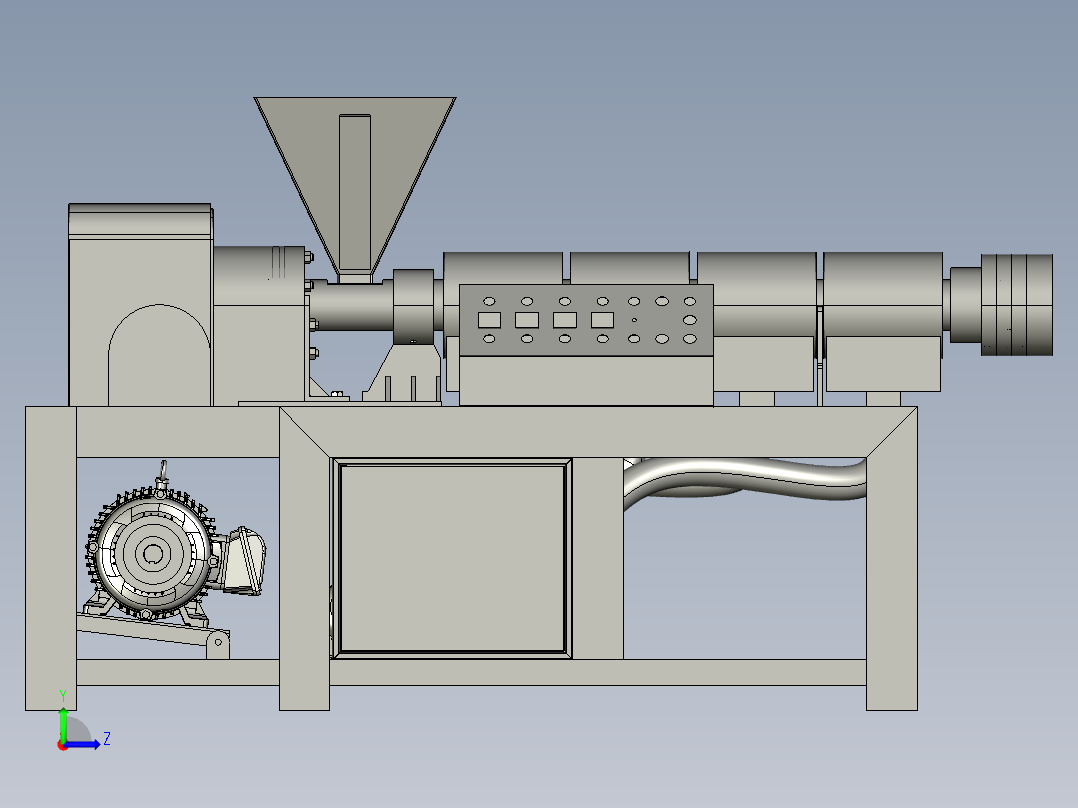This screenshot has width=1078, height=808.
Task: Select the large cabinet door in the frame
Action: (x=452, y=558)
